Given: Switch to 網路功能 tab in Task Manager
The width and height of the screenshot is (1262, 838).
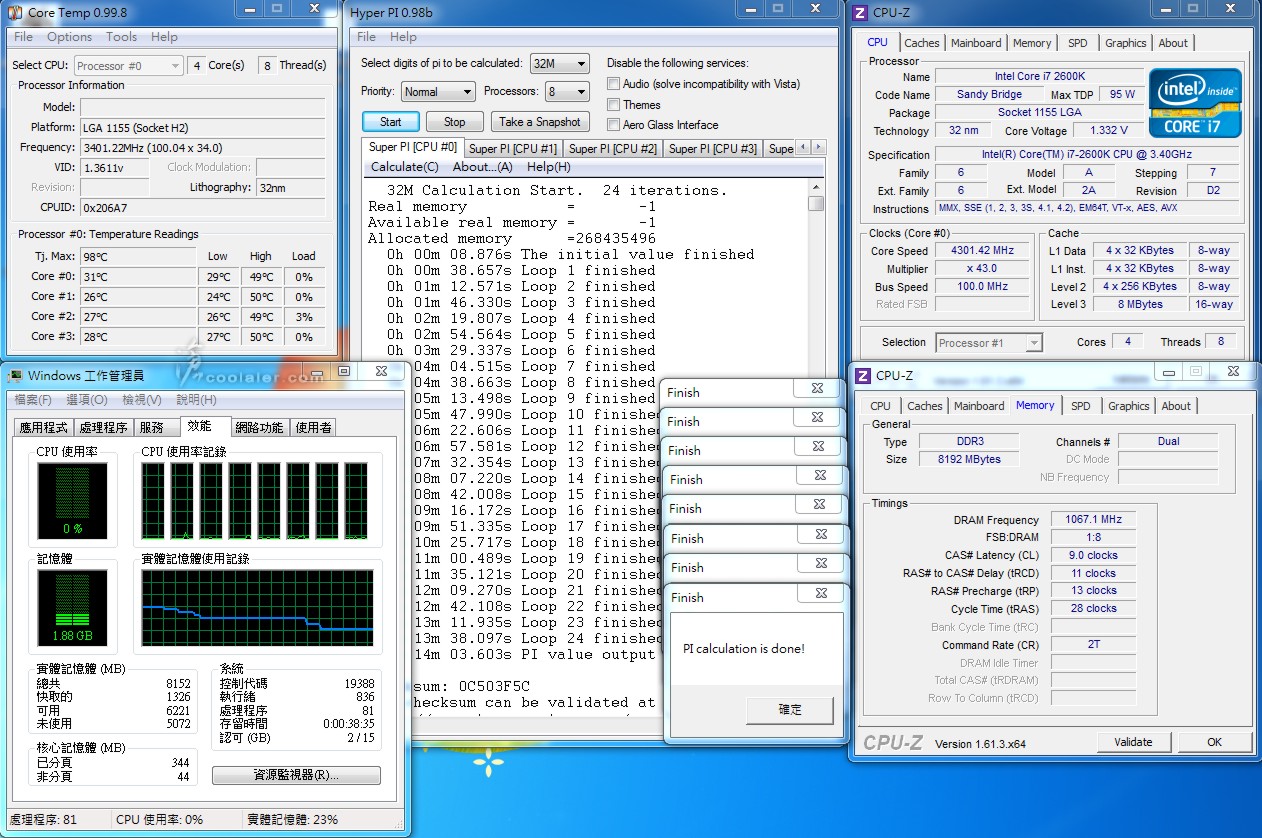Looking at the screenshot, I should tap(260, 428).
